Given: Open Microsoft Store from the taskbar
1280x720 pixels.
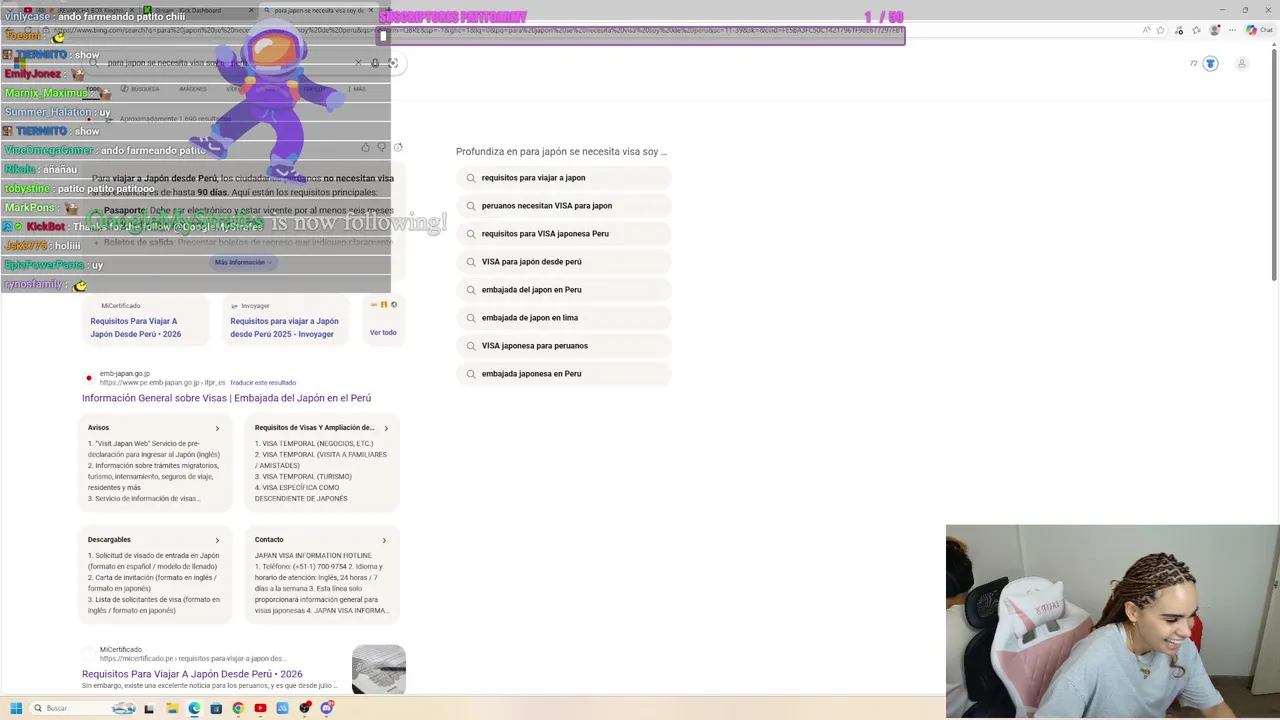Looking at the screenshot, I should pyautogui.click(x=216, y=708).
